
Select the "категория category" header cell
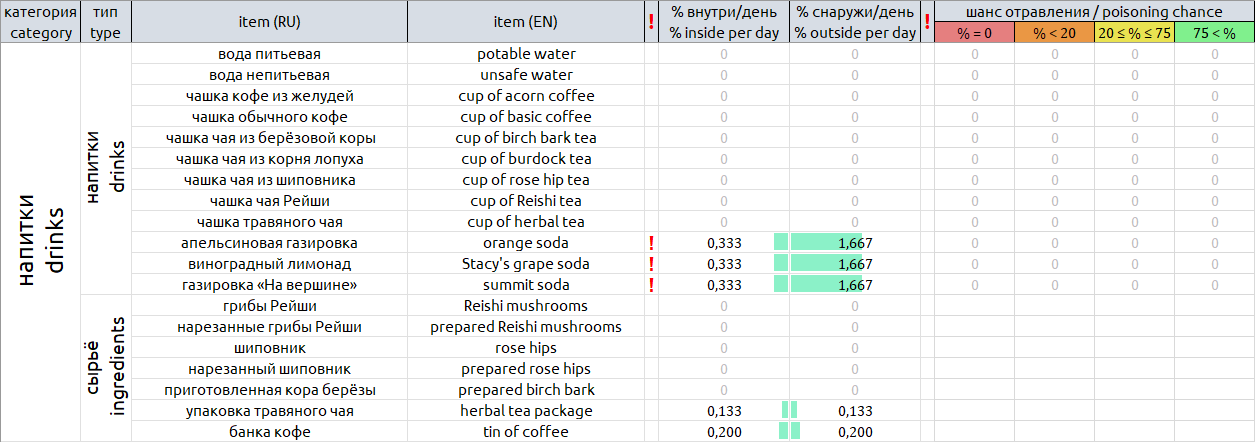click(x=41, y=22)
